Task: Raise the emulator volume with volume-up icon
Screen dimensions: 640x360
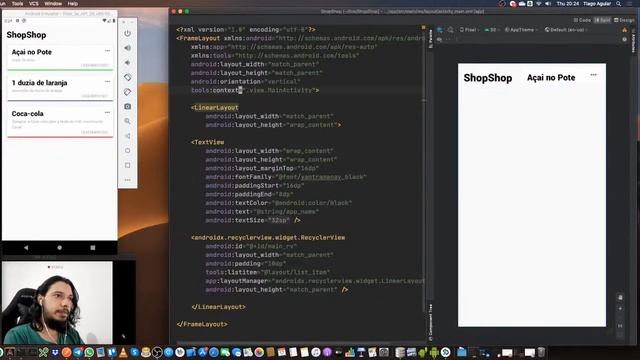Action: point(127,48)
